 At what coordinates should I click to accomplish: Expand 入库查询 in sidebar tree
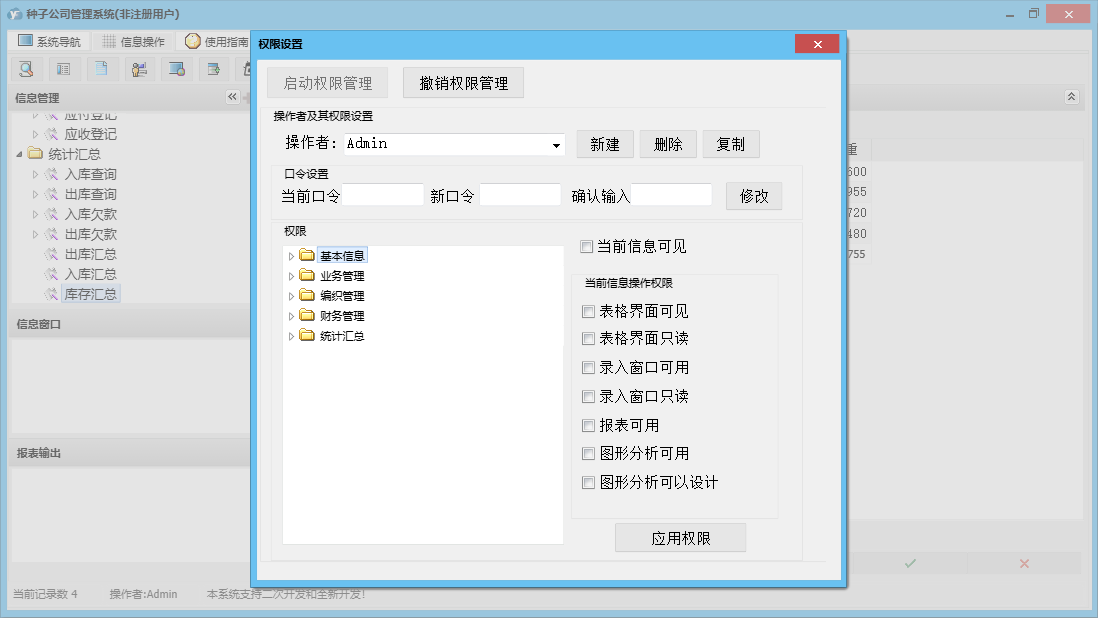click(x=35, y=174)
